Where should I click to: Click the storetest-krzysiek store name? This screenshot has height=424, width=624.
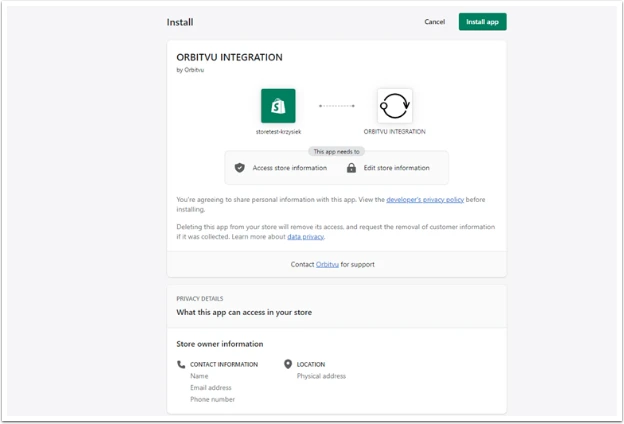click(278, 132)
